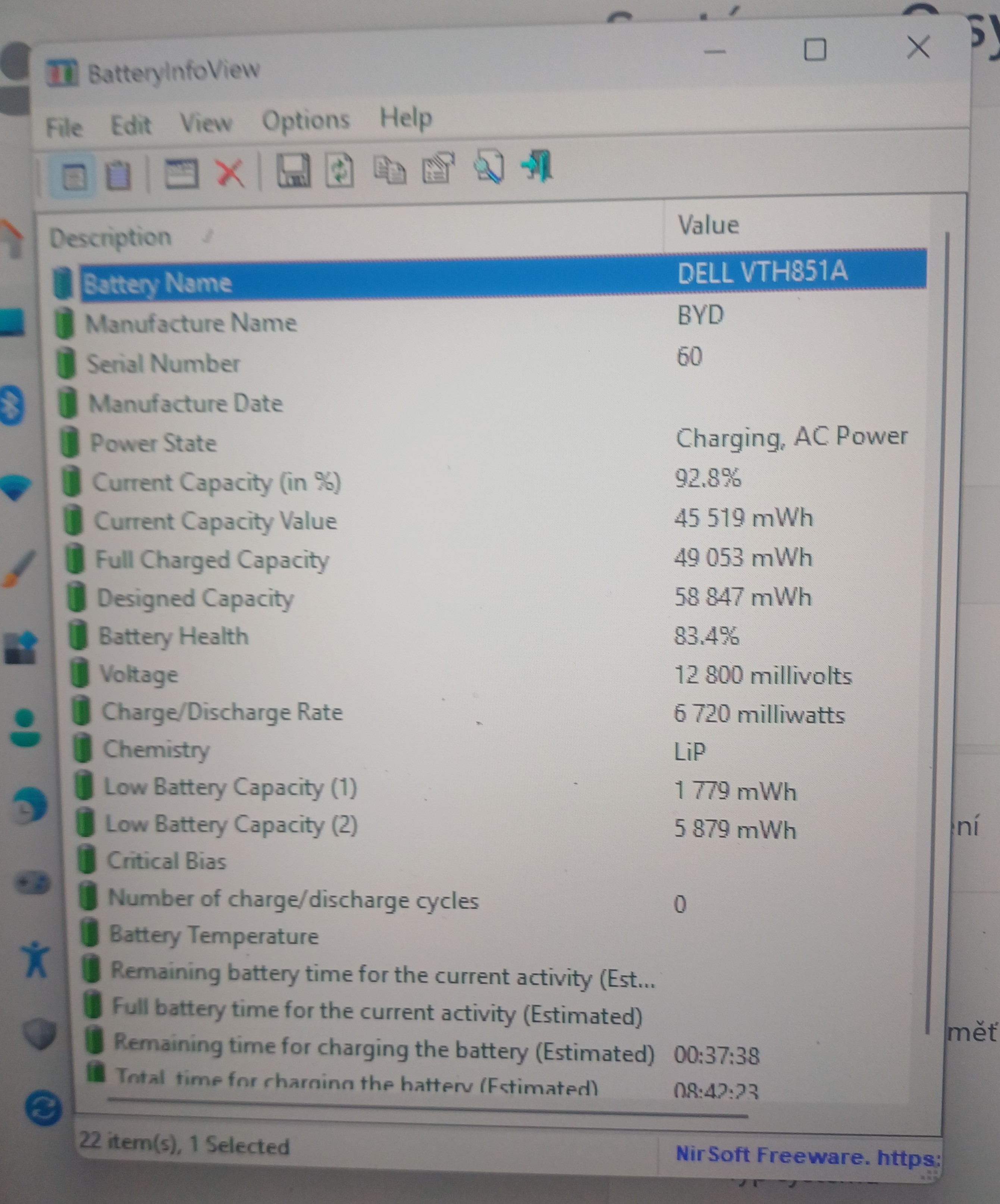The width and height of the screenshot is (1000, 1204).
Task: Click the 83.4% battery health value
Action: [706, 635]
